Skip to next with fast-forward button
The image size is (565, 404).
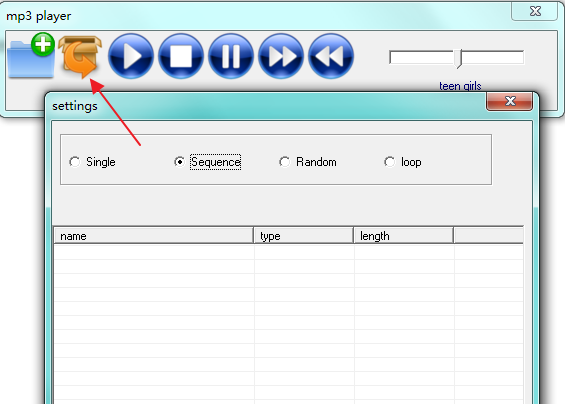pos(281,56)
